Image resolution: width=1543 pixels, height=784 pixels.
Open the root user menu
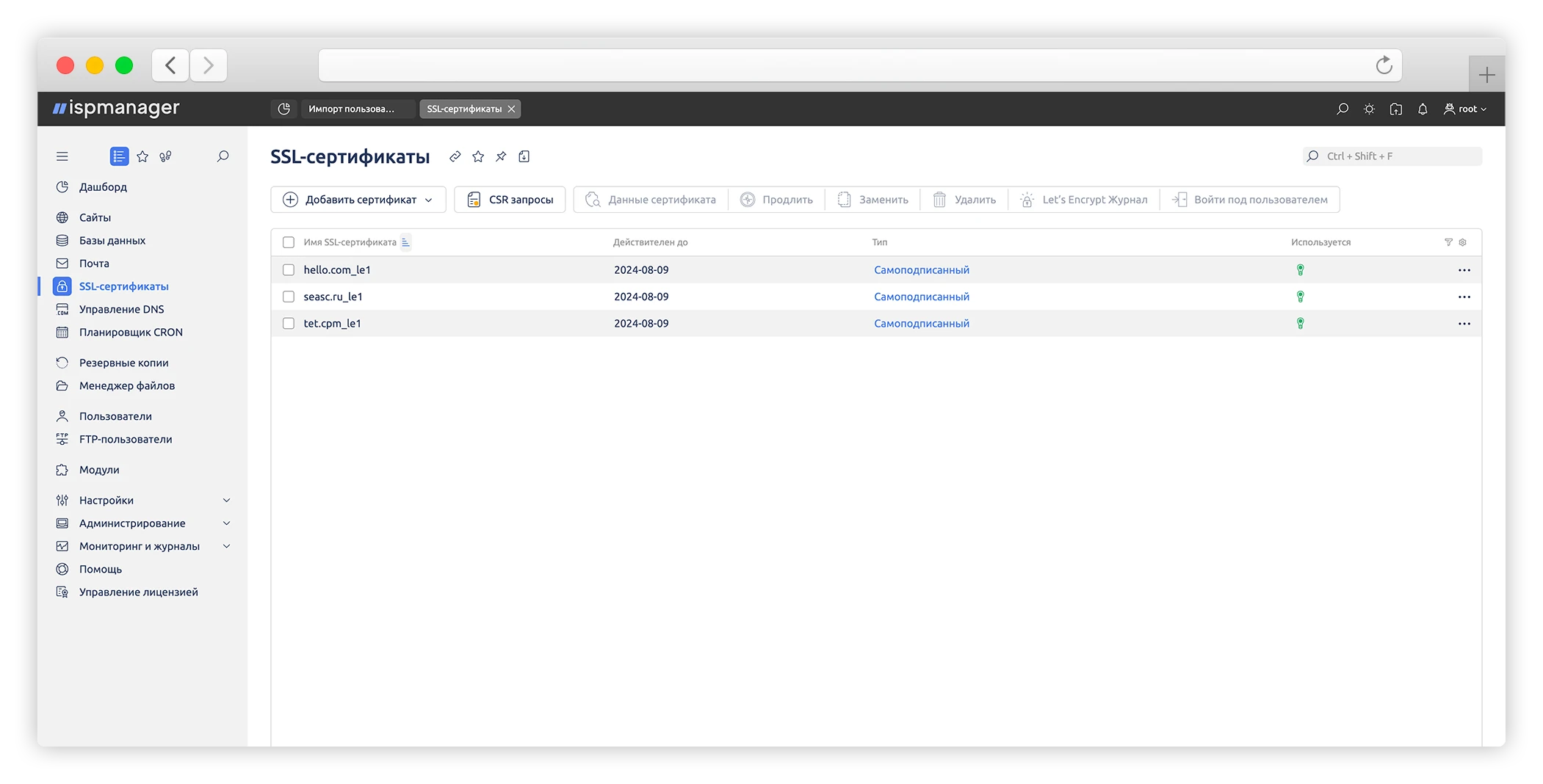pyautogui.click(x=1464, y=109)
